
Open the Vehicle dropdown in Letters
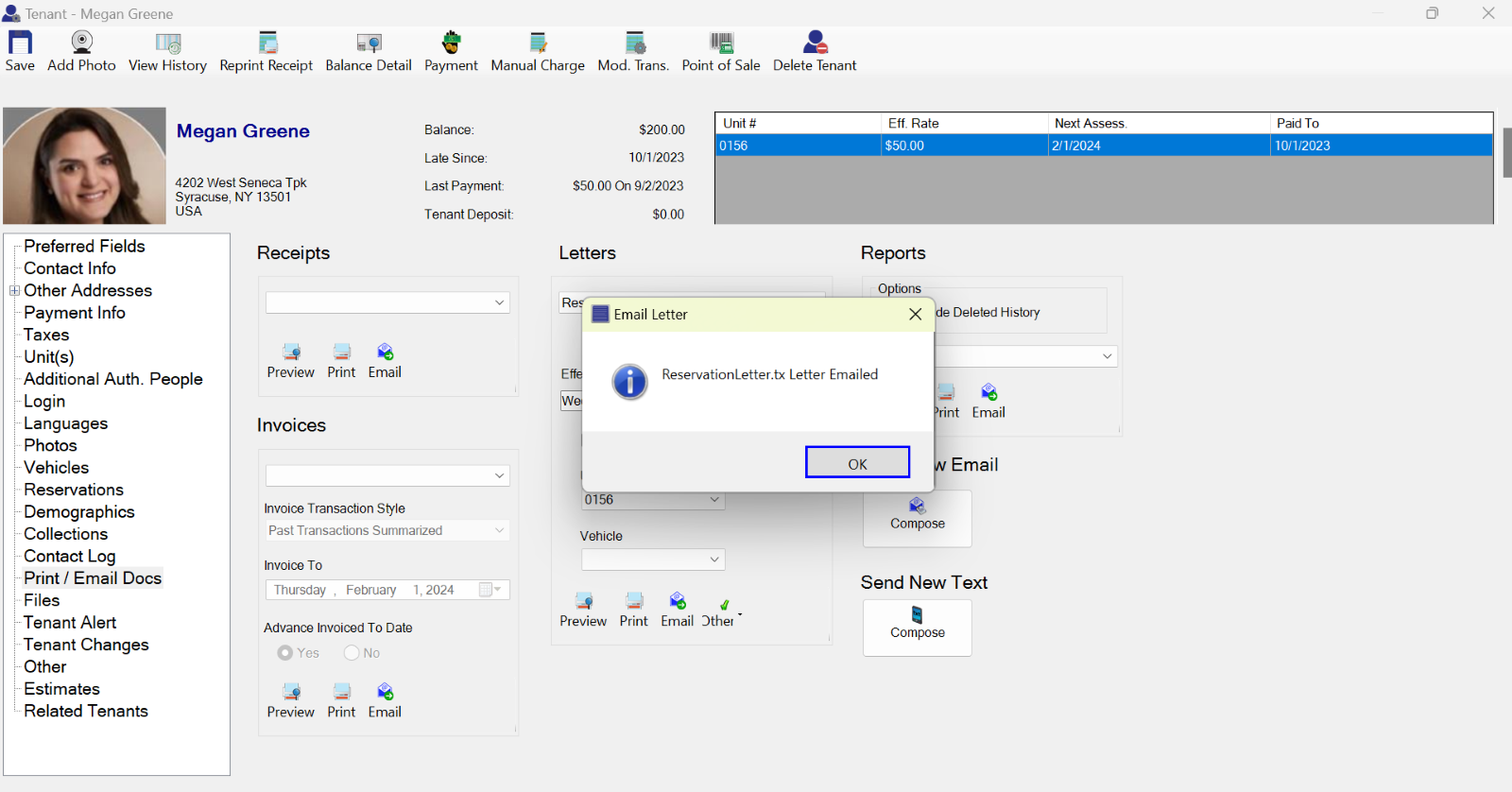714,560
